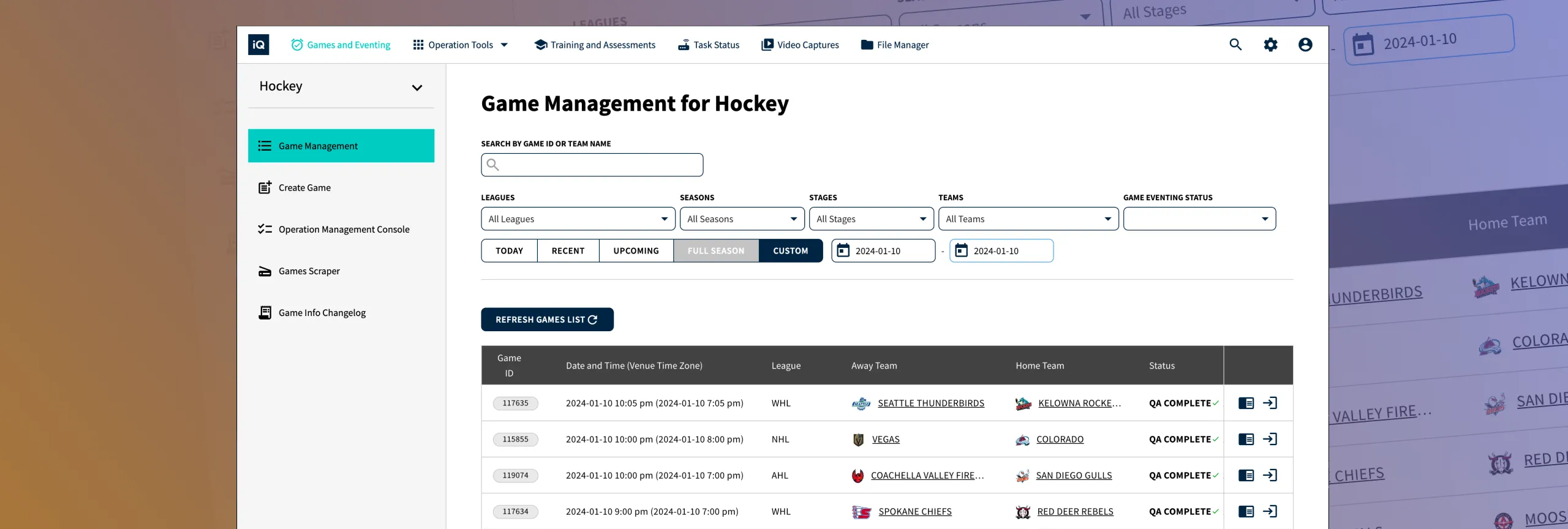Open File Manager page

click(895, 45)
